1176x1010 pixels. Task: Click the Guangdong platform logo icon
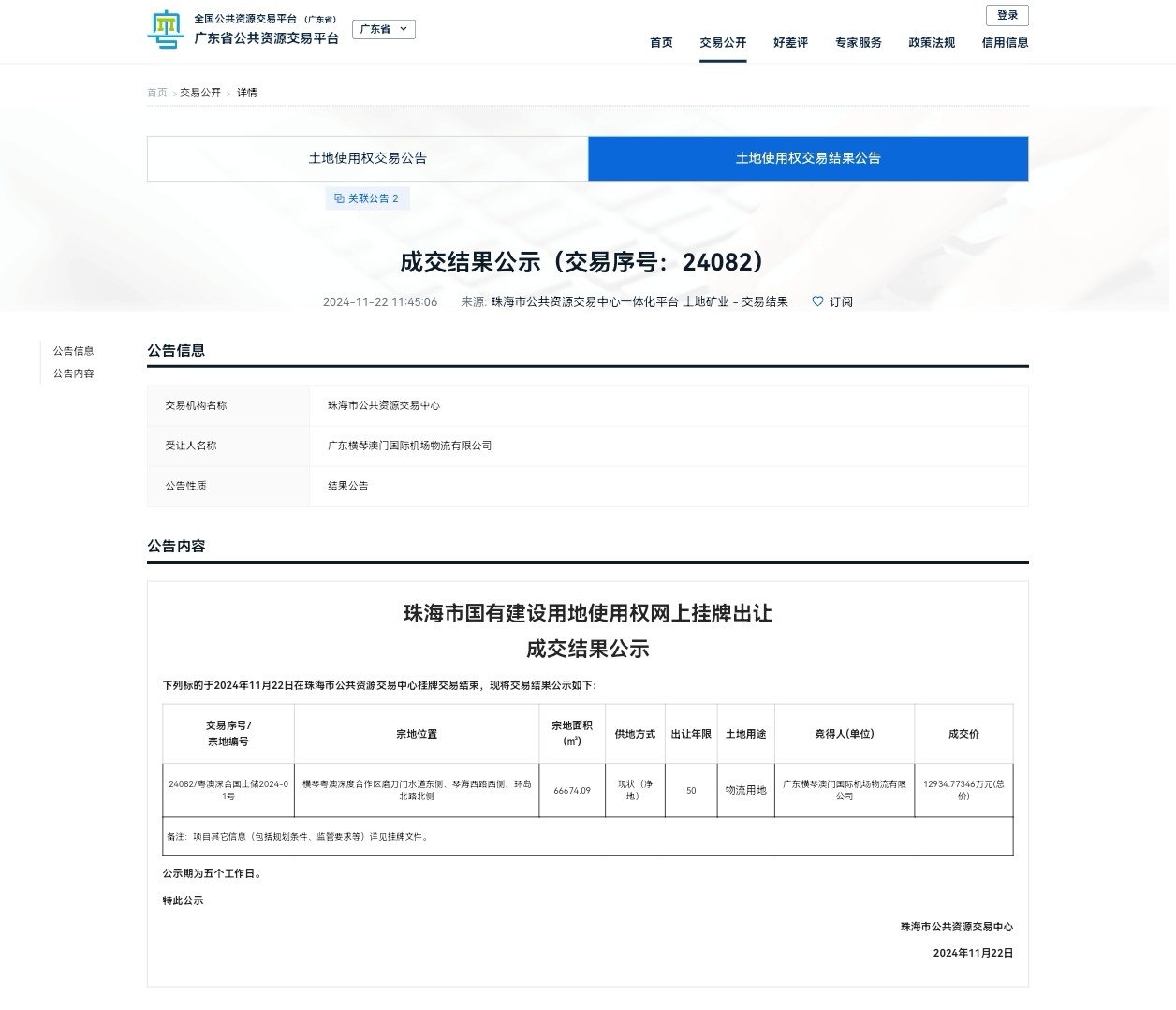[x=166, y=29]
